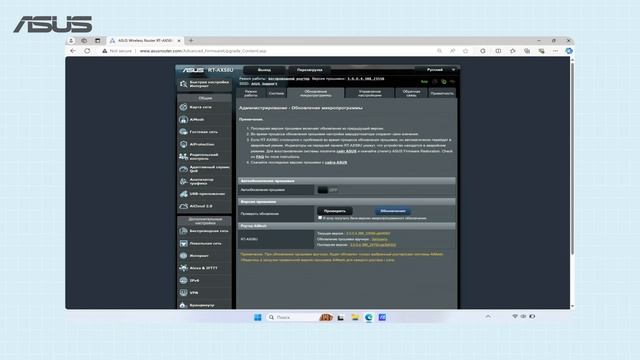This screenshot has height=360, width=640.
Task: Click the browser Back arrow
Action: pos(73,51)
